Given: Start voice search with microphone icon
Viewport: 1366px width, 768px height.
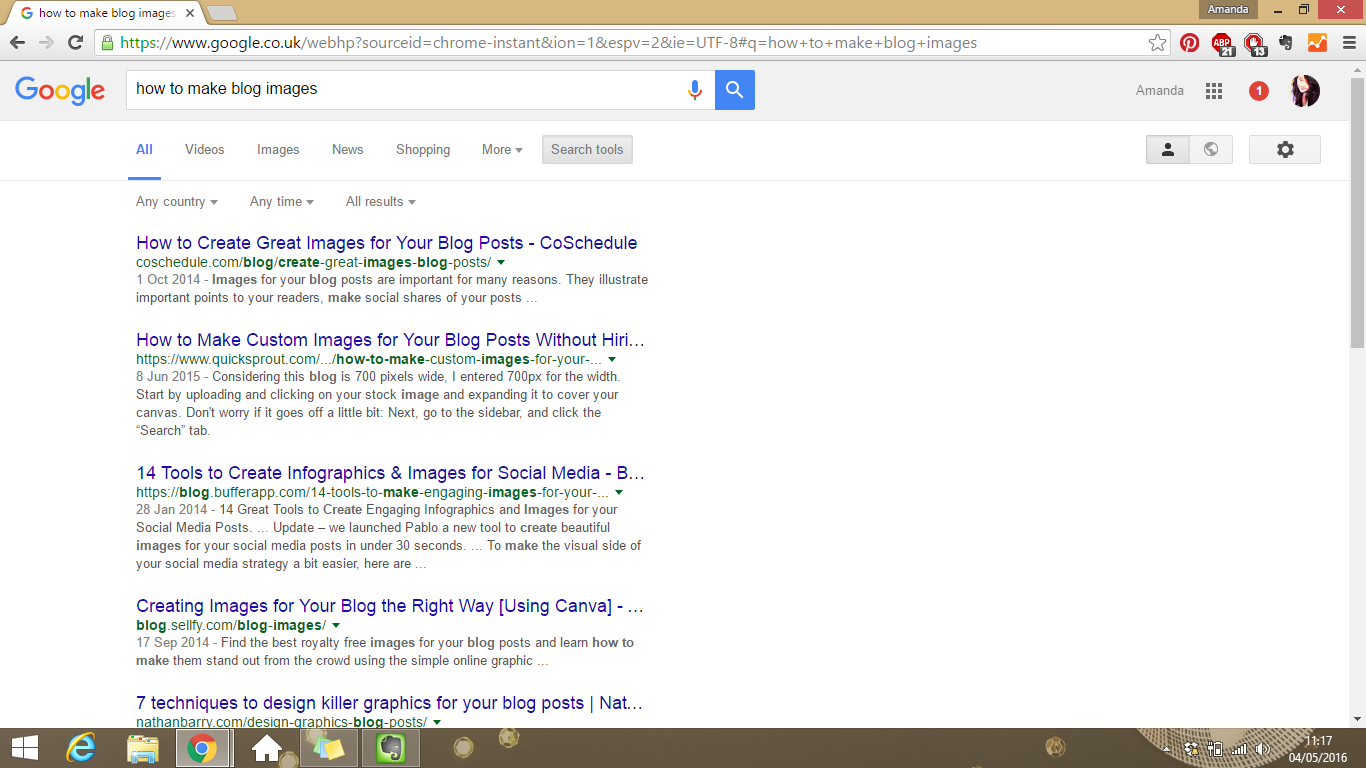Looking at the screenshot, I should click(695, 90).
